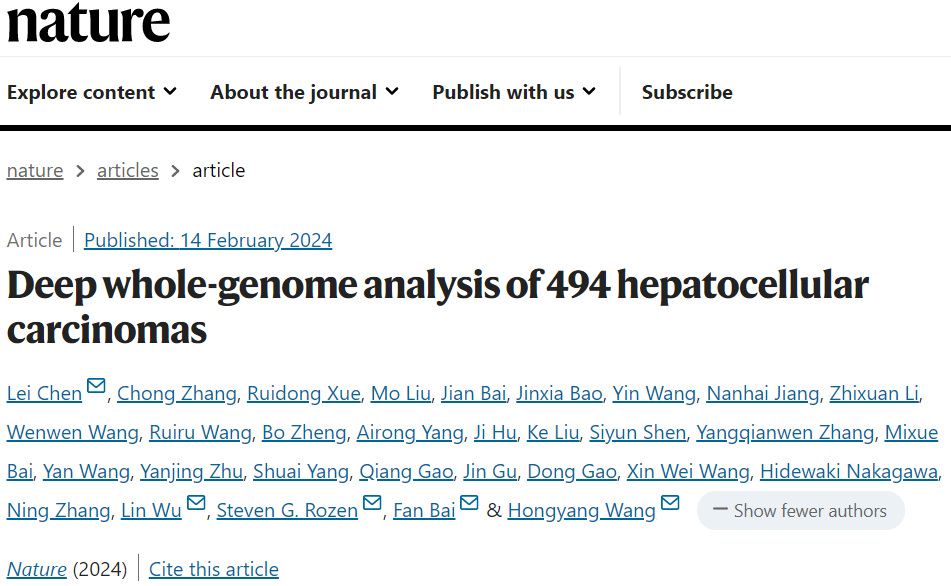Viewport: 951px width, 586px height.
Task: Click the mail icon next to Fan Bai
Action: coord(469,503)
